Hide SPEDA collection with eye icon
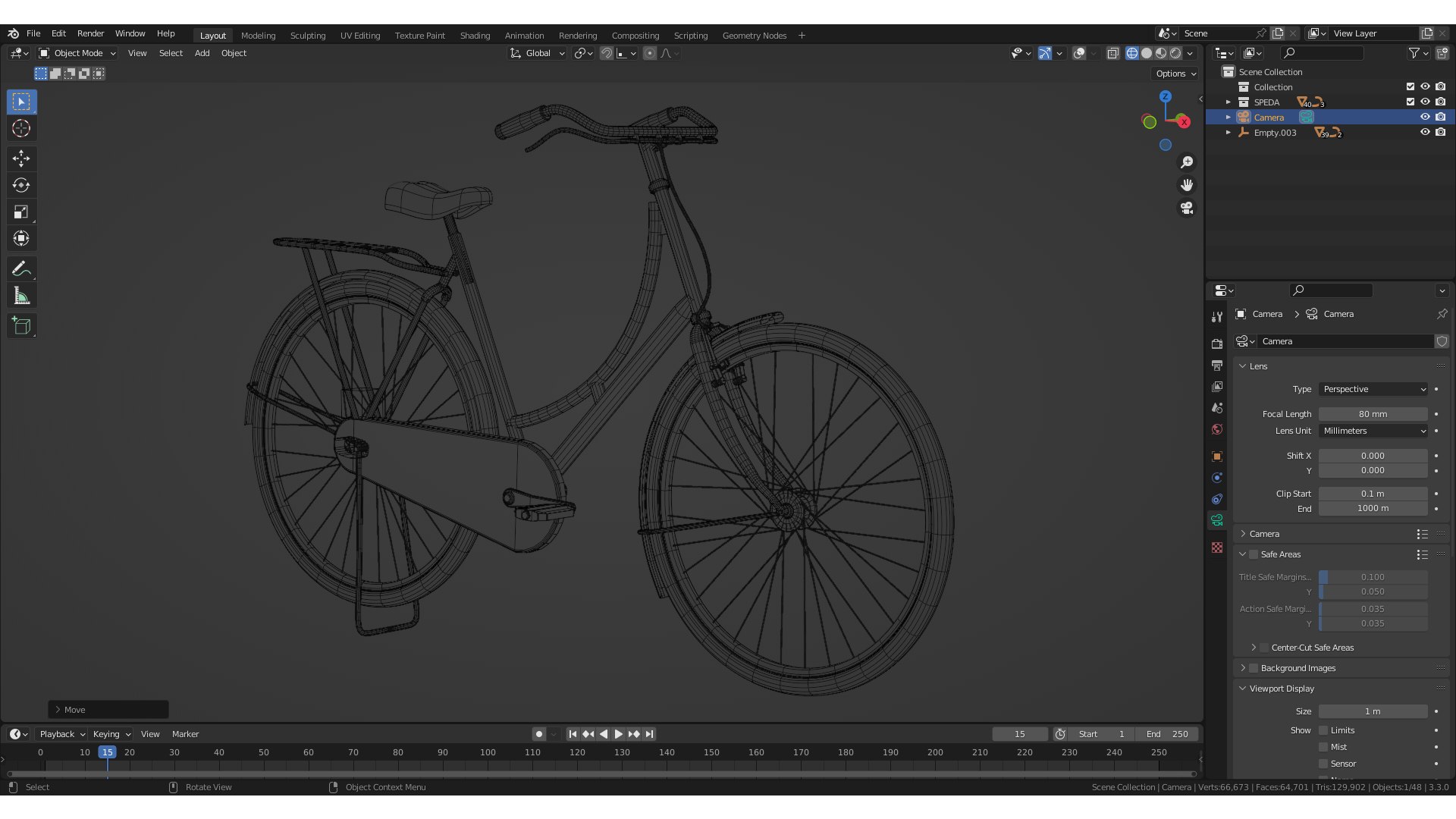The image size is (1456, 819). pyautogui.click(x=1425, y=102)
